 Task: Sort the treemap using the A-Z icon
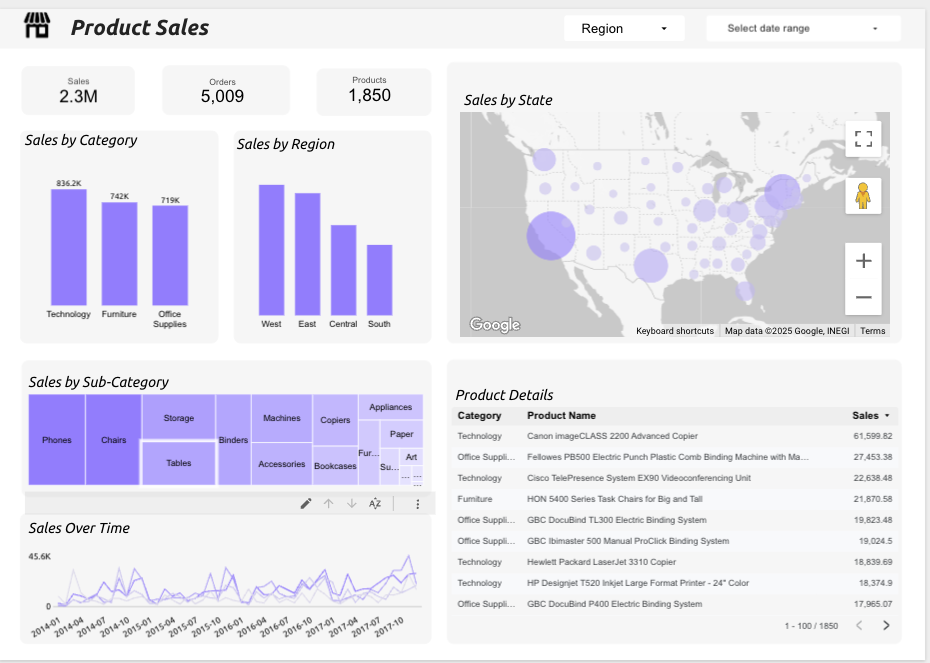tap(375, 504)
